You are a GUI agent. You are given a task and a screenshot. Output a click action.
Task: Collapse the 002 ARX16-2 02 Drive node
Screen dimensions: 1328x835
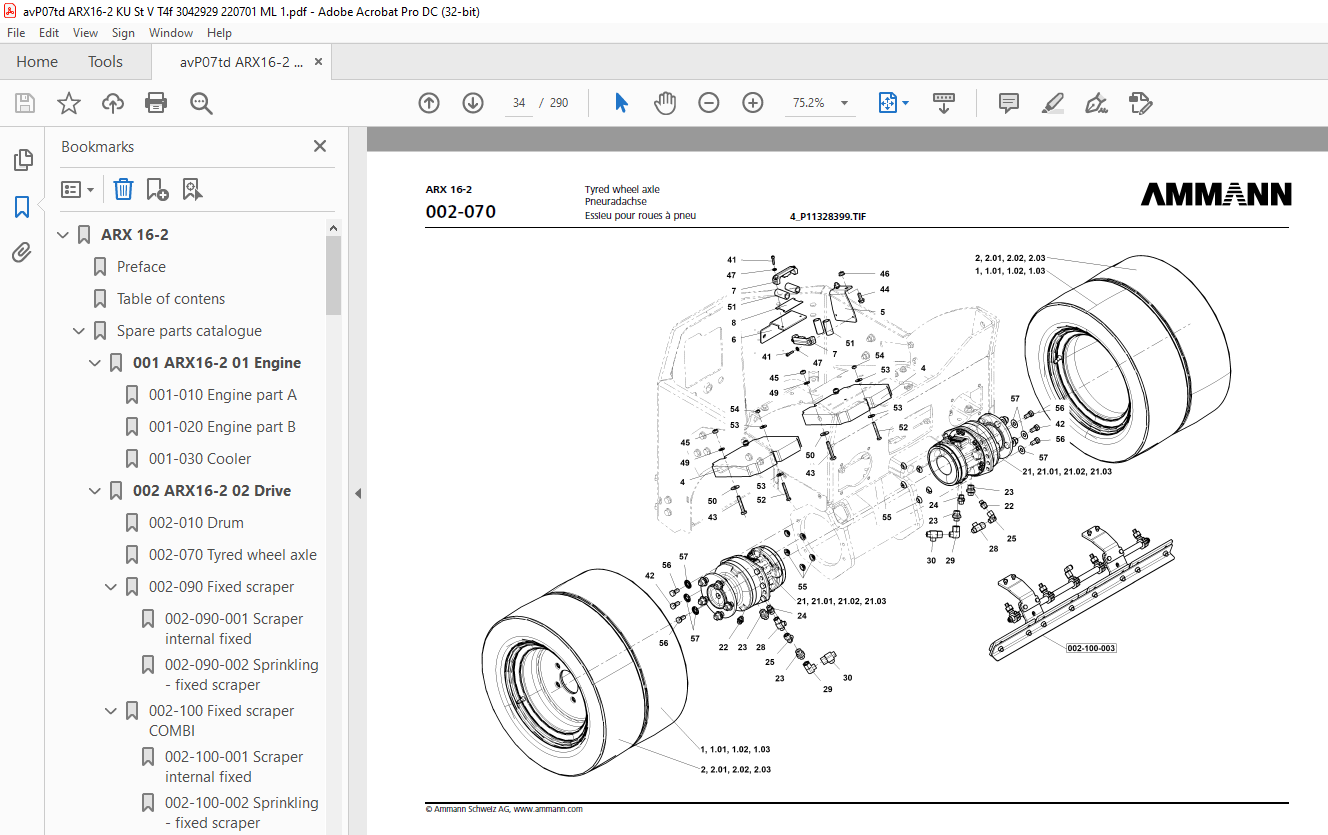(96, 491)
